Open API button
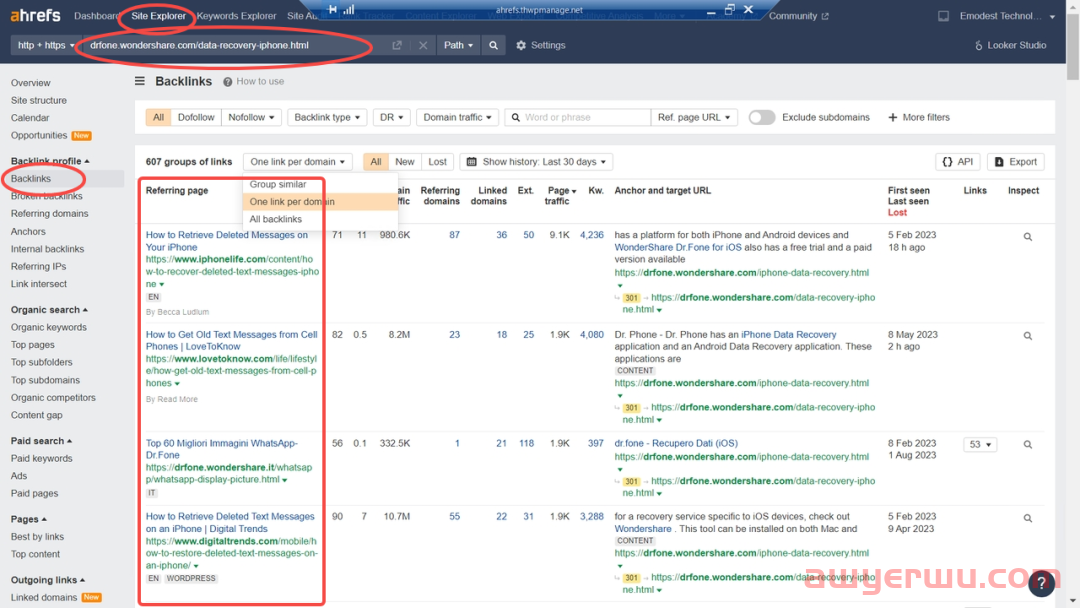The width and height of the screenshot is (1080, 608). [x=957, y=162]
